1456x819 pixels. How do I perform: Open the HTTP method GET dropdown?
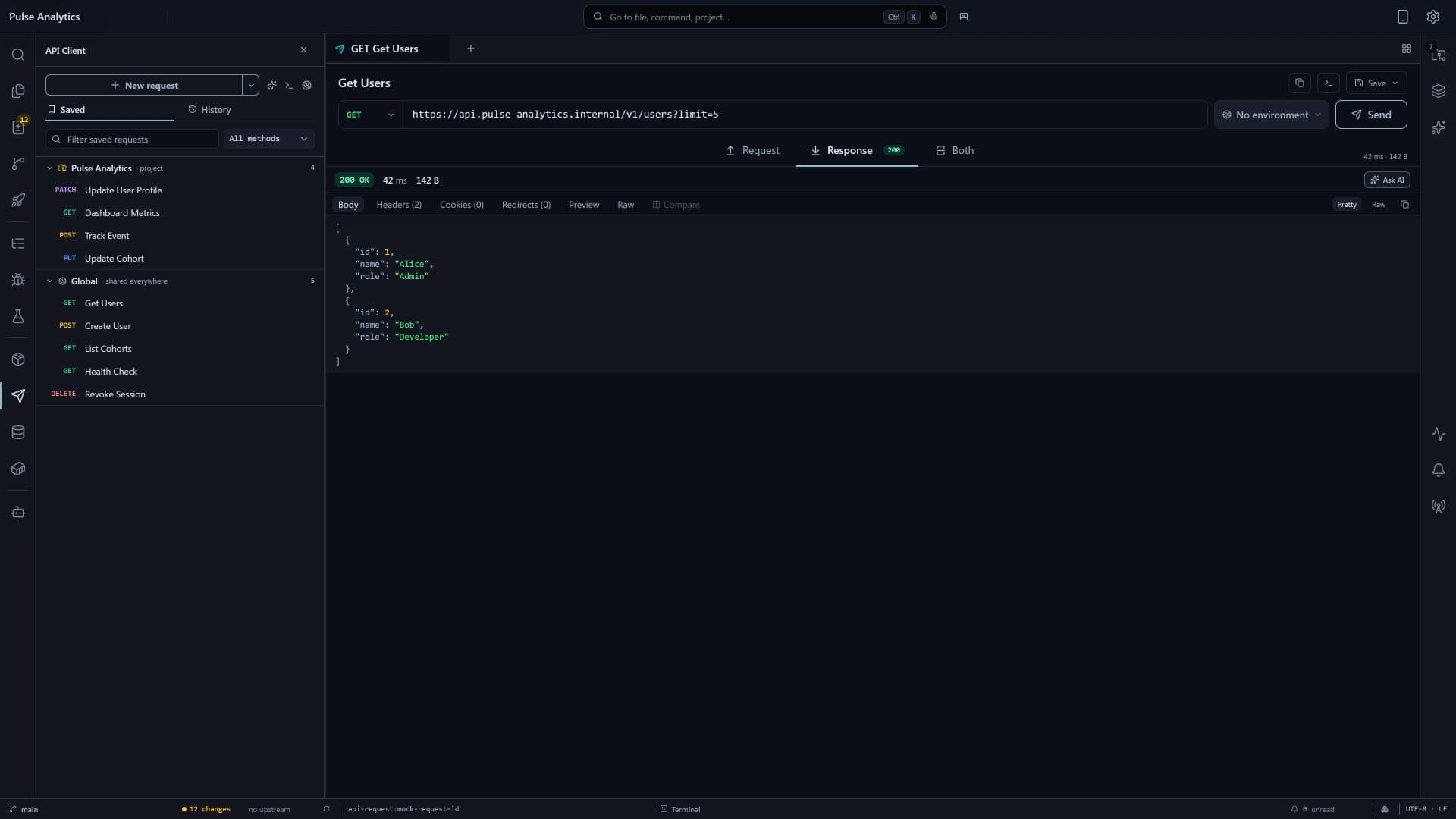370,115
